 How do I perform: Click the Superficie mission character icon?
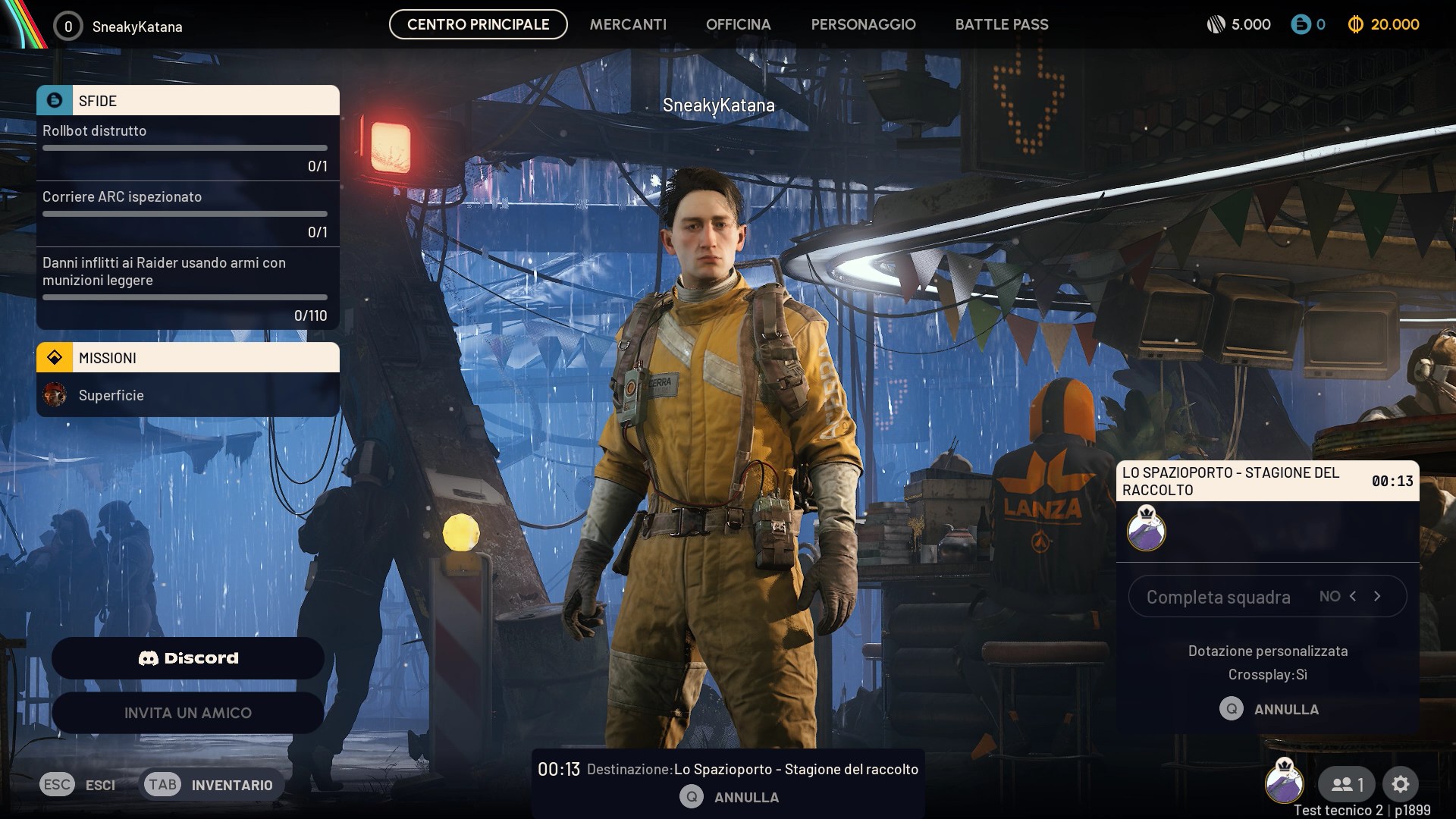tap(55, 395)
